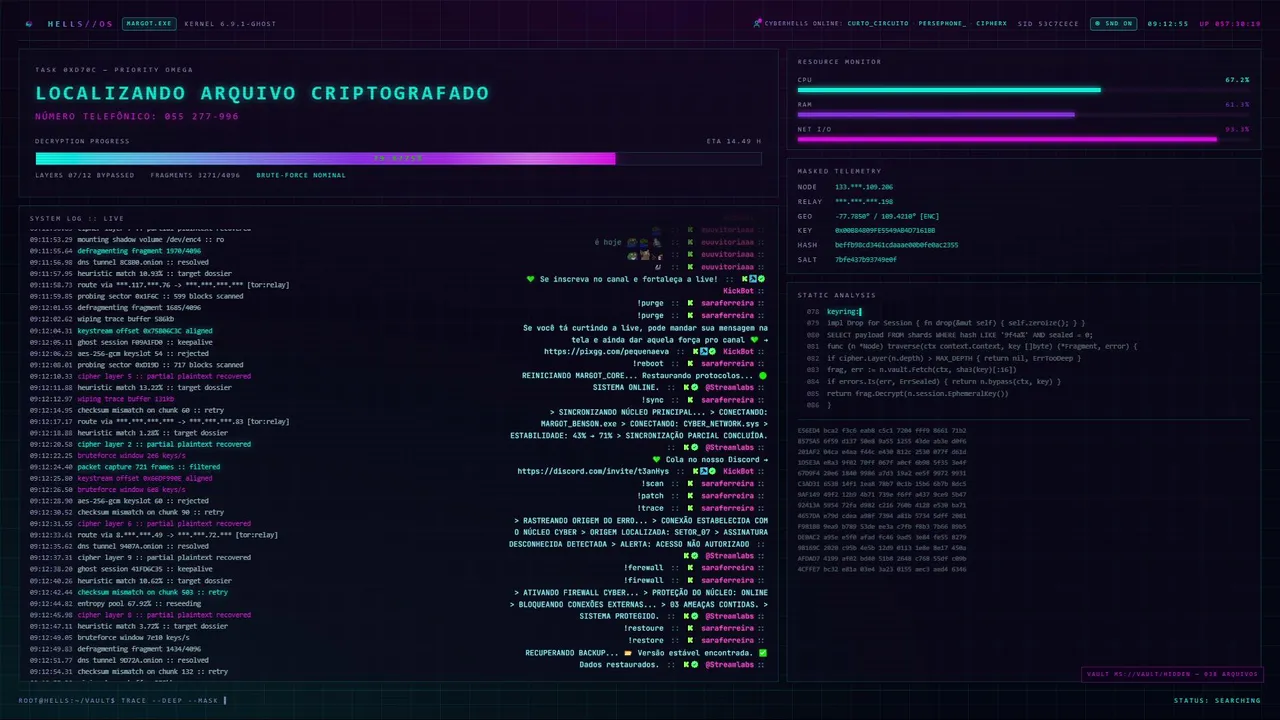Click the GEO coordinates value
Image resolution: width=1280 pixels, height=720 pixels.
click(x=887, y=216)
